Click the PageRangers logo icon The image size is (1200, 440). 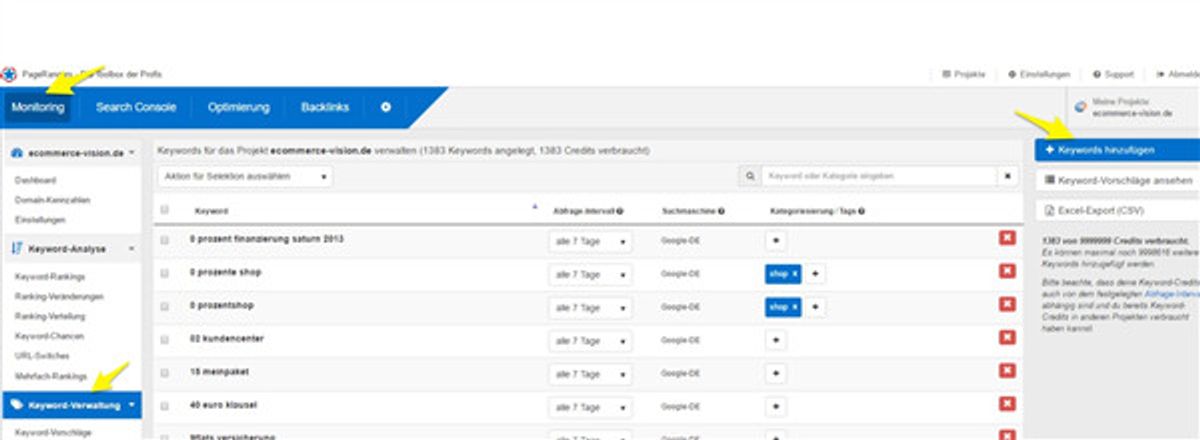[x=9, y=74]
